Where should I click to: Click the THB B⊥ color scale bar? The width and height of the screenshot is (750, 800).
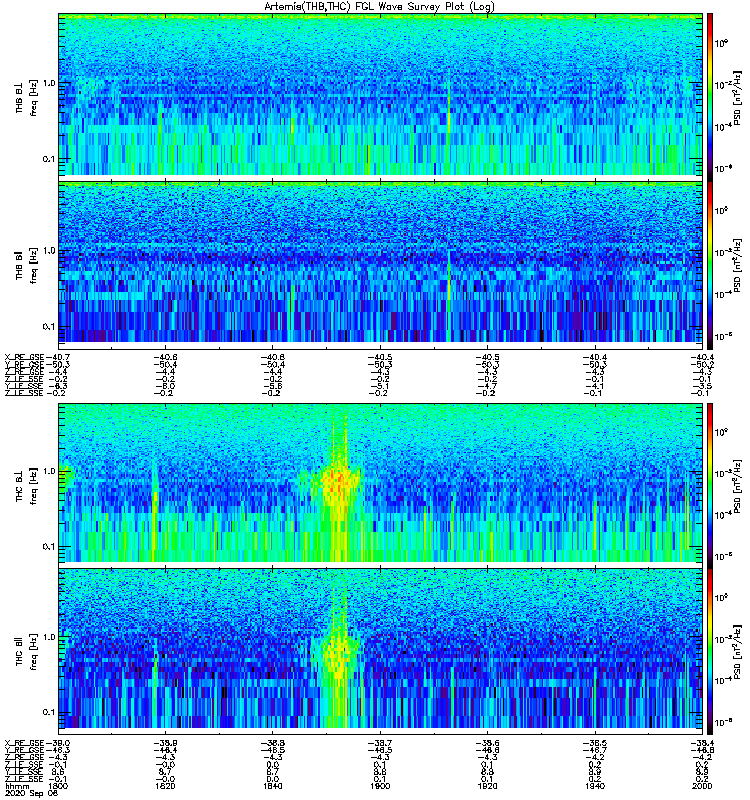[x=710, y=97]
